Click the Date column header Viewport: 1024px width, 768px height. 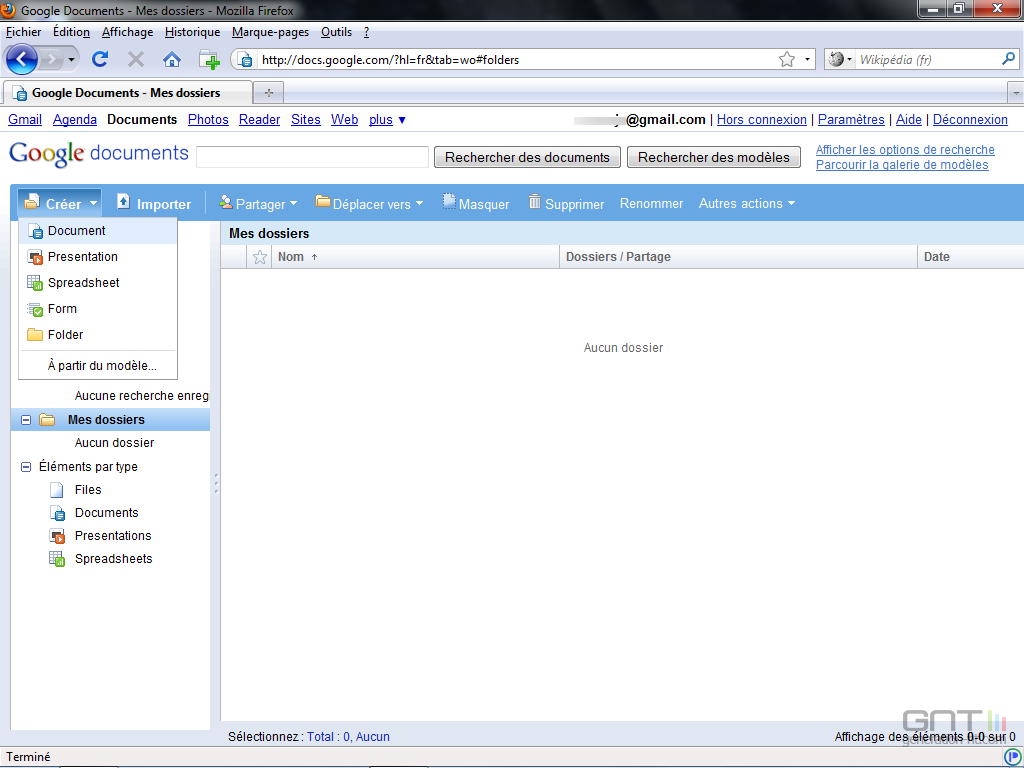click(970, 257)
